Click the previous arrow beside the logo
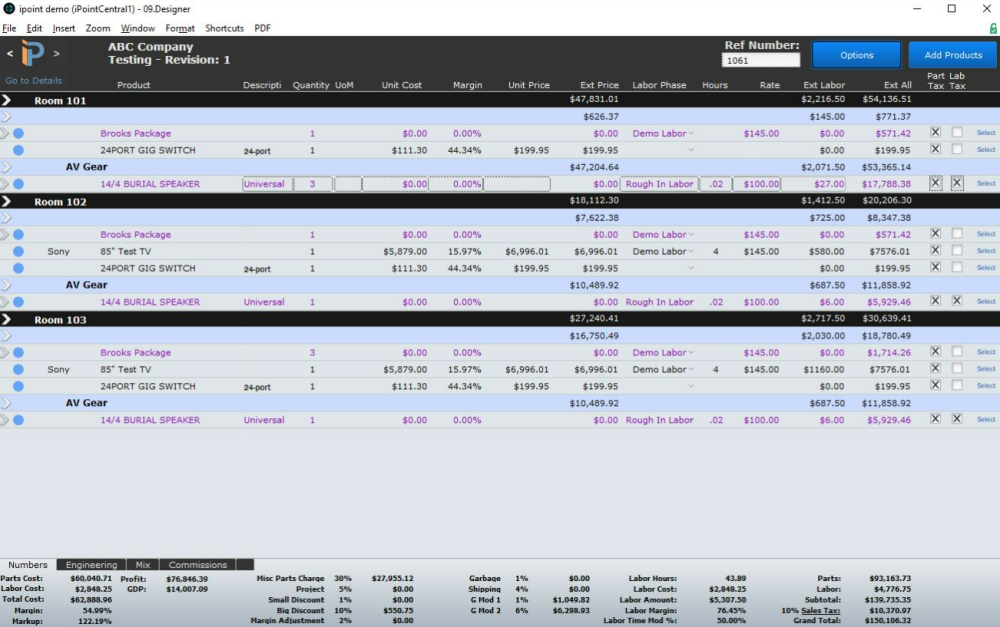Viewport: 1000px width, 627px height. coord(10,54)
